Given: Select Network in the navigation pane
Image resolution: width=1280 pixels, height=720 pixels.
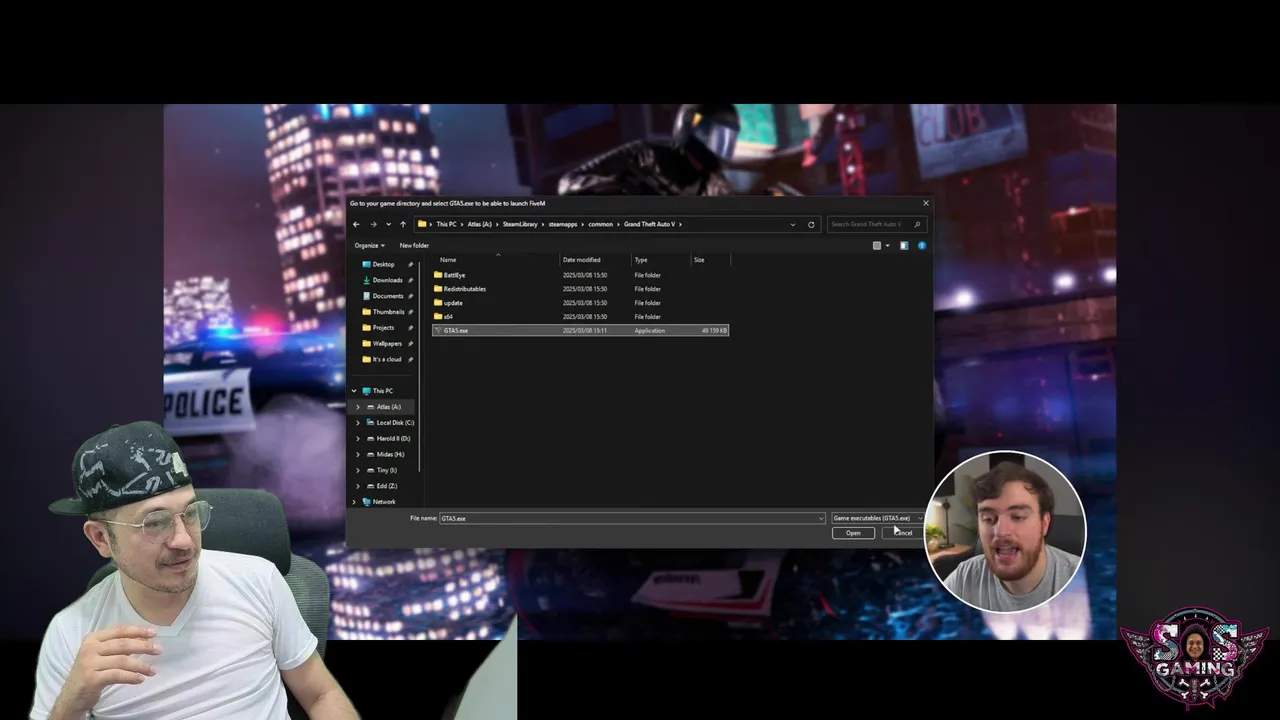Looking at the screenshot, I should pyautogui.click(x=384, y=502).
